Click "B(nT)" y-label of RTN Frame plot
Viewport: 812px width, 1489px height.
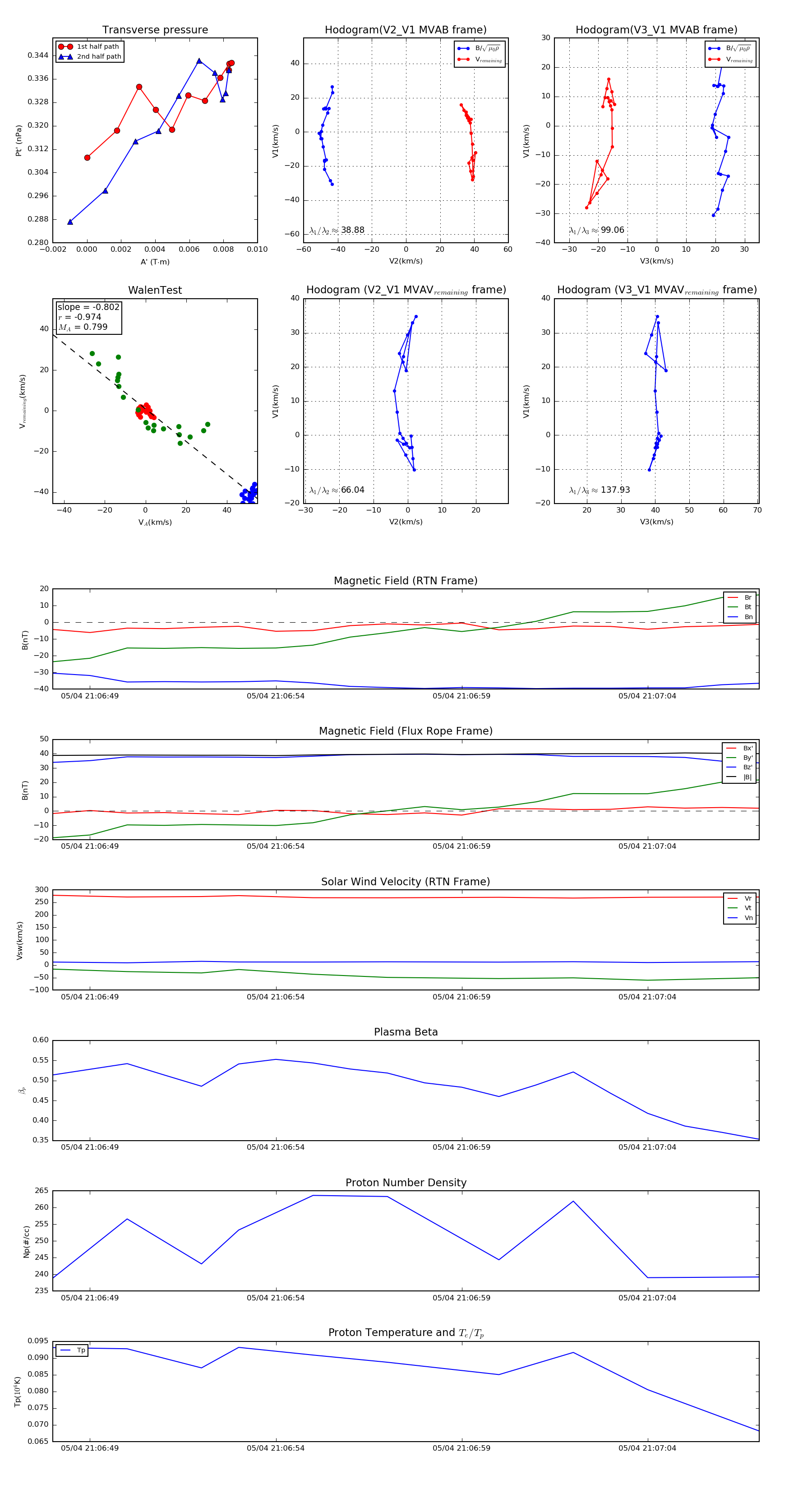click(25, 639)
